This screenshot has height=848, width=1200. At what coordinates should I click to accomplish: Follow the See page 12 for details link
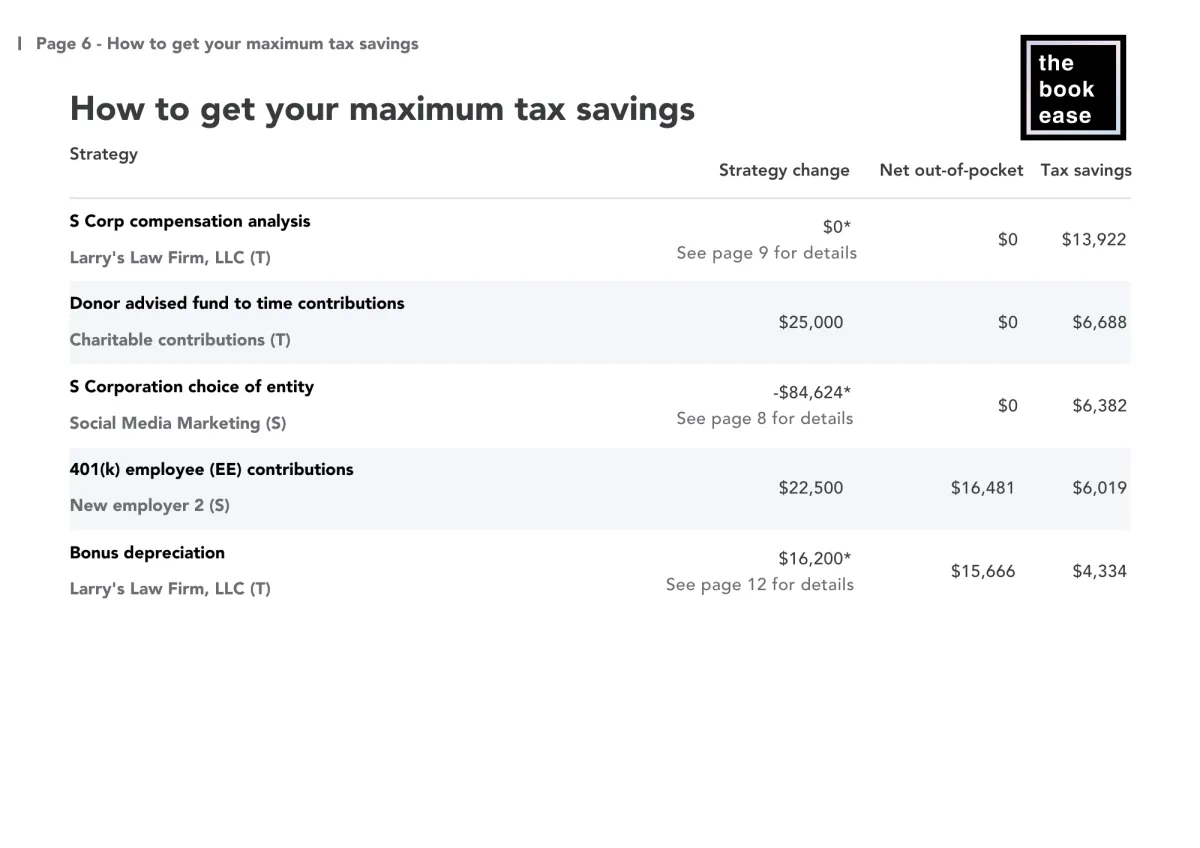click(x=760, y=584)
